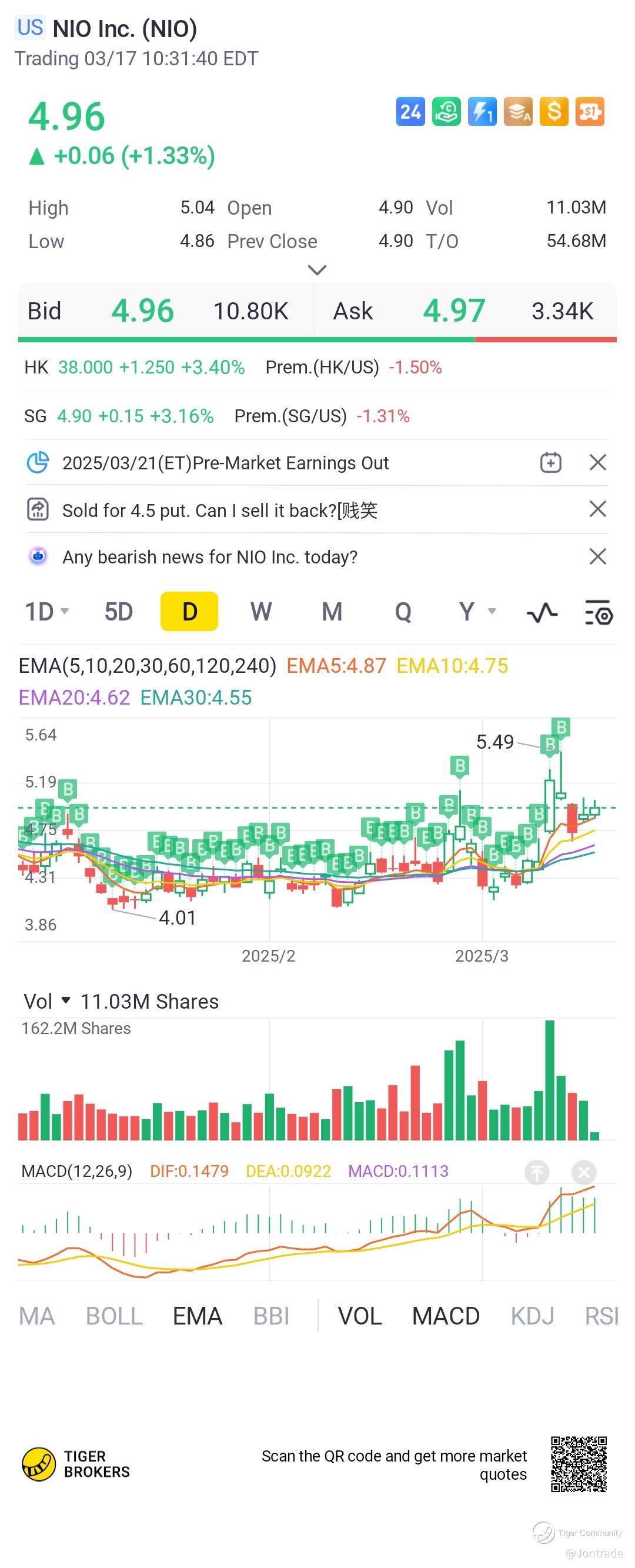
Task: Close the MACD indicator panel
Action: (x=583, y=1172)
